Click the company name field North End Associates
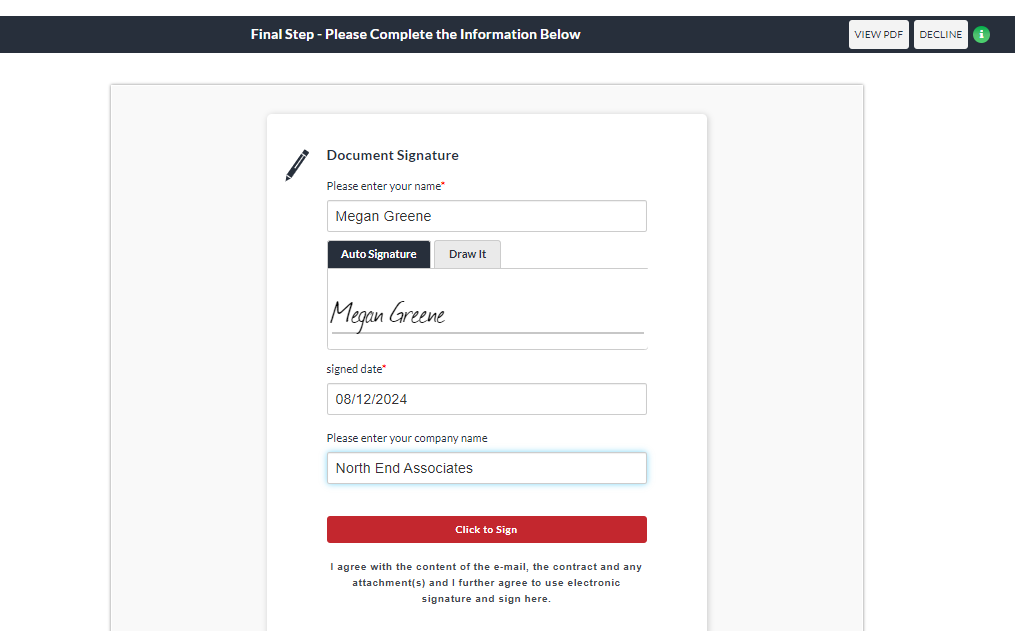 tap(486, 468)
